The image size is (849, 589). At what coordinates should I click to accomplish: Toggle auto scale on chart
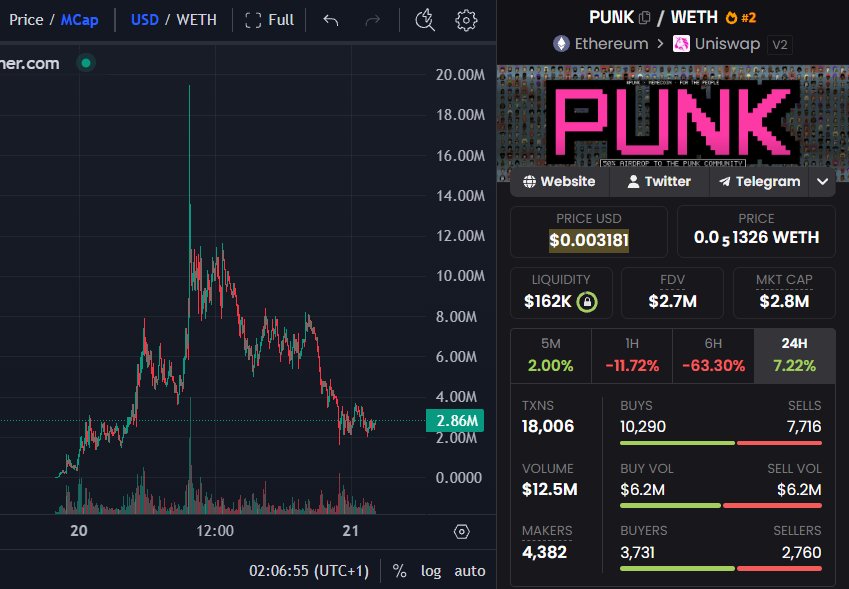pos(469,571)
